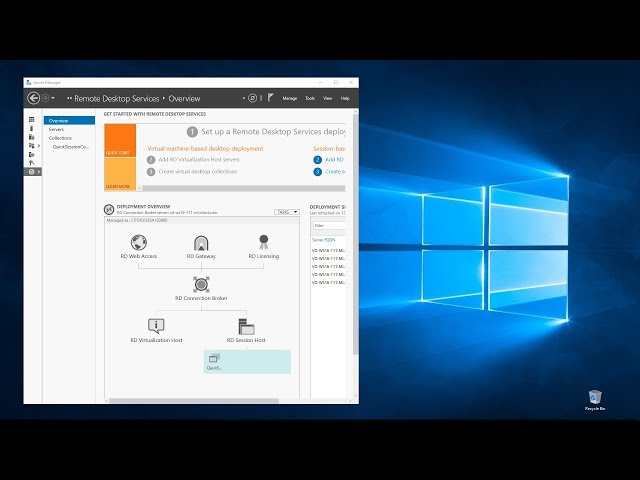Image resolution: width=640 pixels, height=480 pixels.
Task: Open the Manage menu
Action: pyautogui.click(x=290, y=98)
